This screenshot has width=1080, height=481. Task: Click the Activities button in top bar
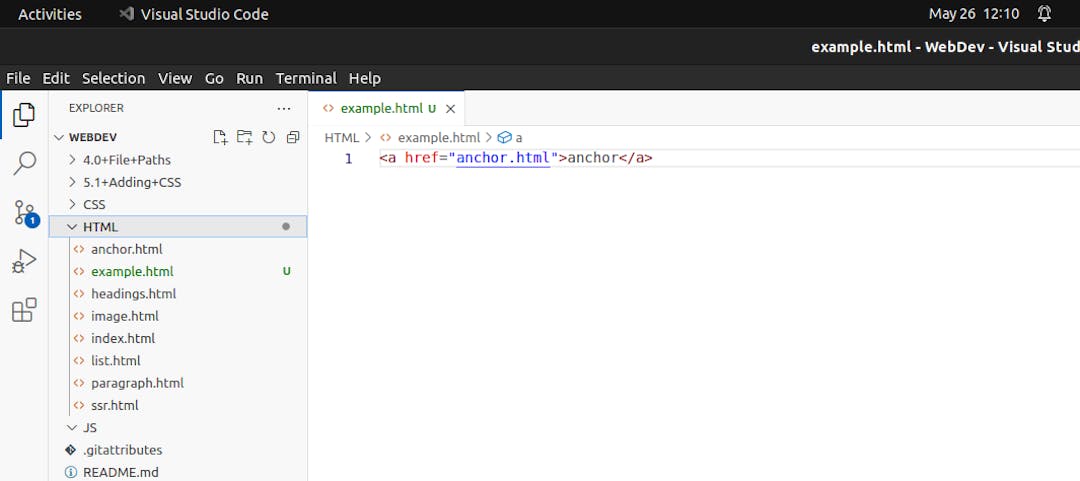pyautogui.click(x=50, y=14)
